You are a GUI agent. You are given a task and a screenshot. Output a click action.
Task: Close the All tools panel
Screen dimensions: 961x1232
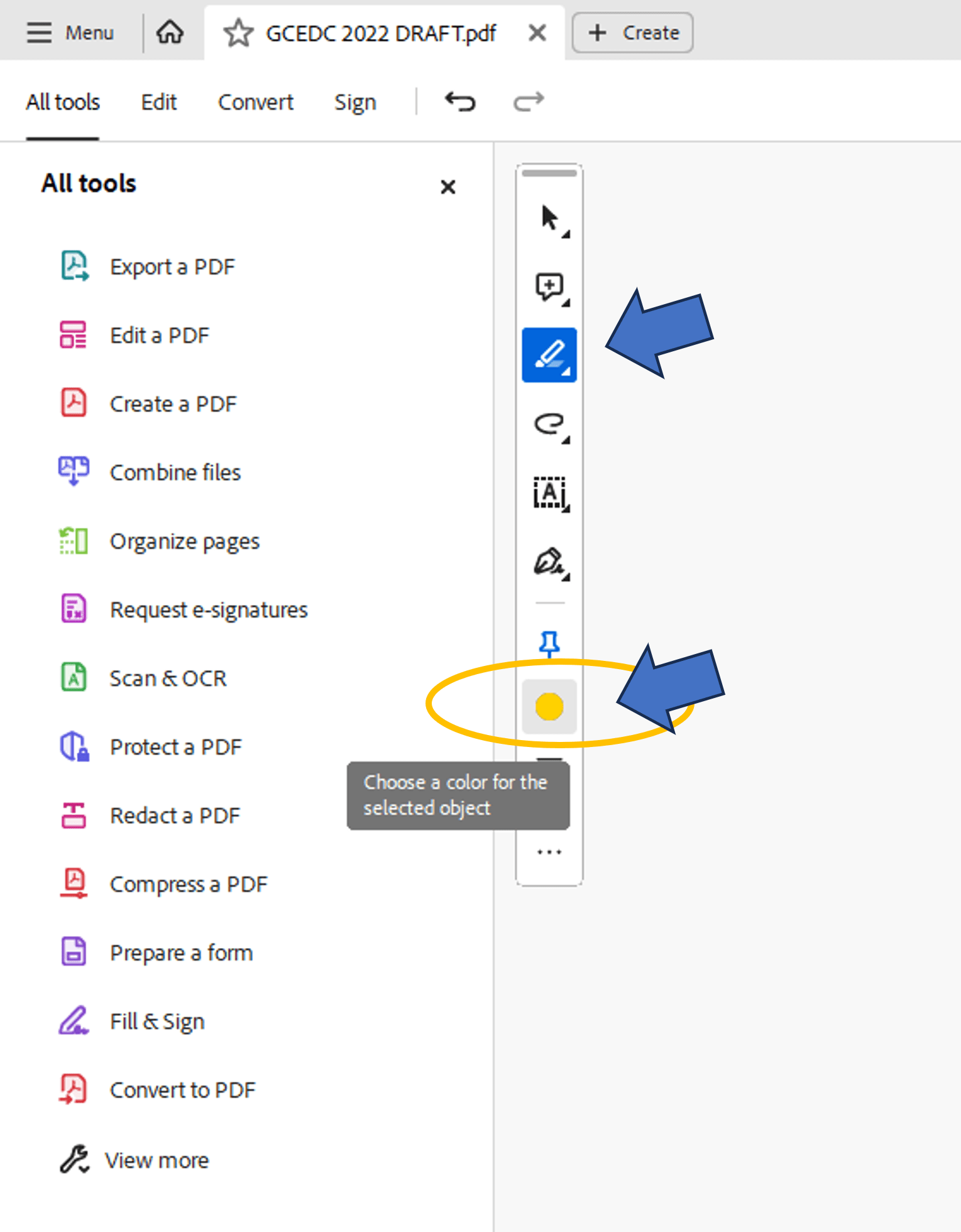[448, 187]
